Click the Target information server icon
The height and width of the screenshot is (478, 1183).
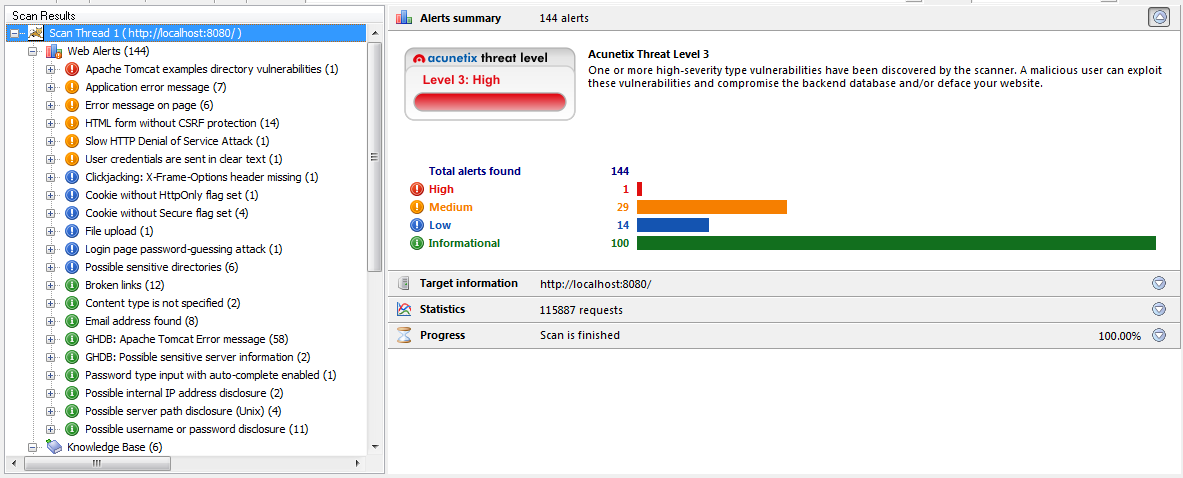coord(404,283)
